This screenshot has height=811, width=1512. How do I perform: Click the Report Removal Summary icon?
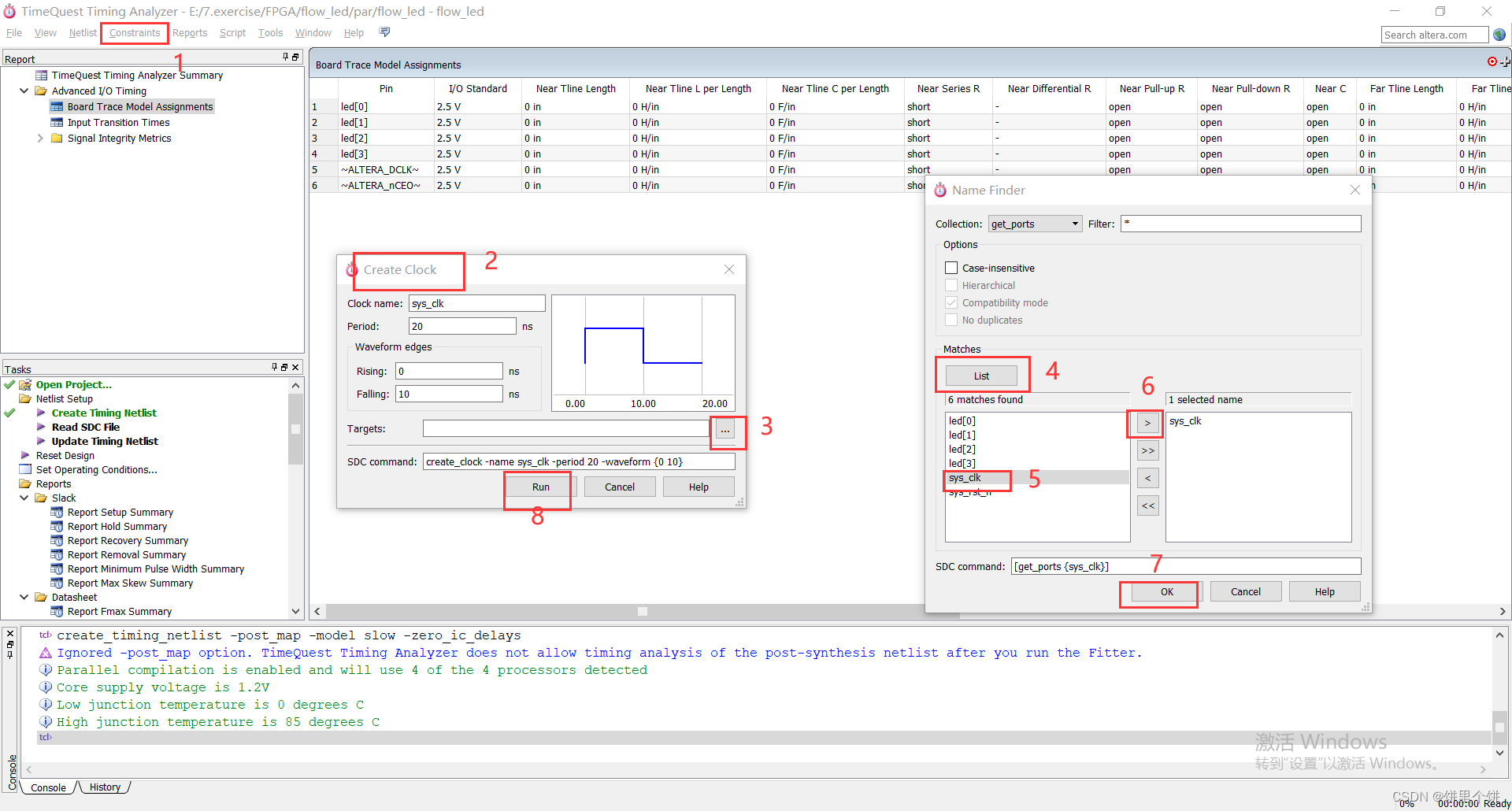(57, 555)
